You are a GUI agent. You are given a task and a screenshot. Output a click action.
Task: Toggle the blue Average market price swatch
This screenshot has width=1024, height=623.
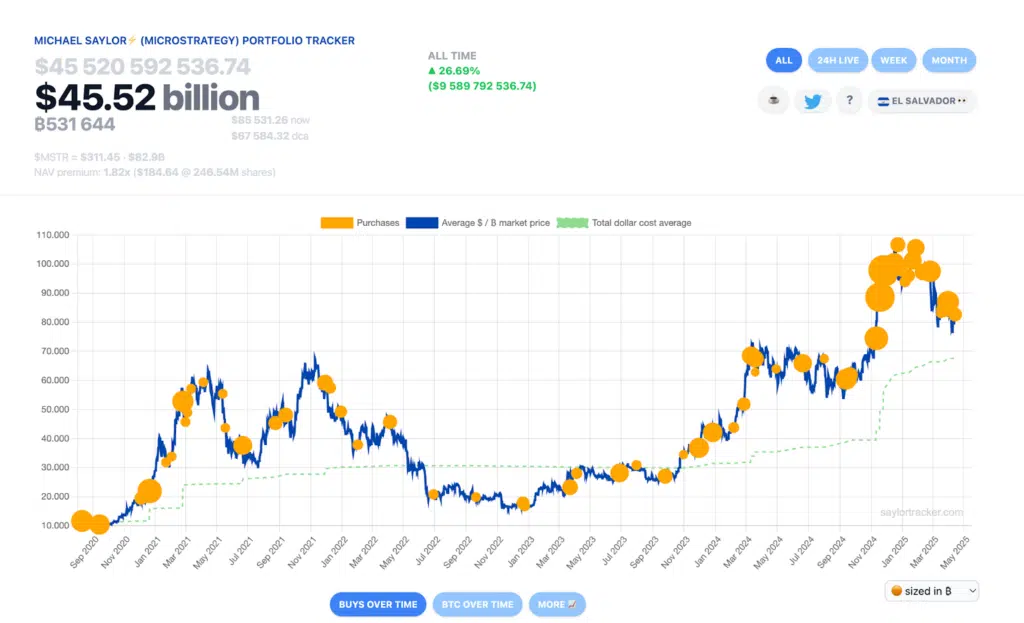click(422, 223)
